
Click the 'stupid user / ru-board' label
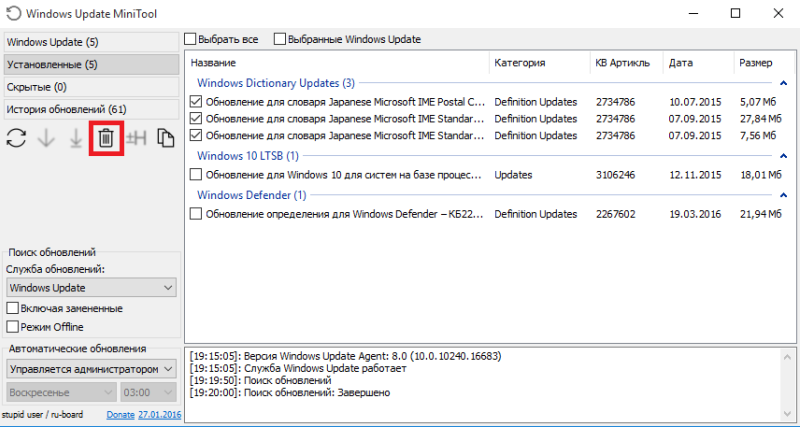pyautogui.click(x=42, y=415)
